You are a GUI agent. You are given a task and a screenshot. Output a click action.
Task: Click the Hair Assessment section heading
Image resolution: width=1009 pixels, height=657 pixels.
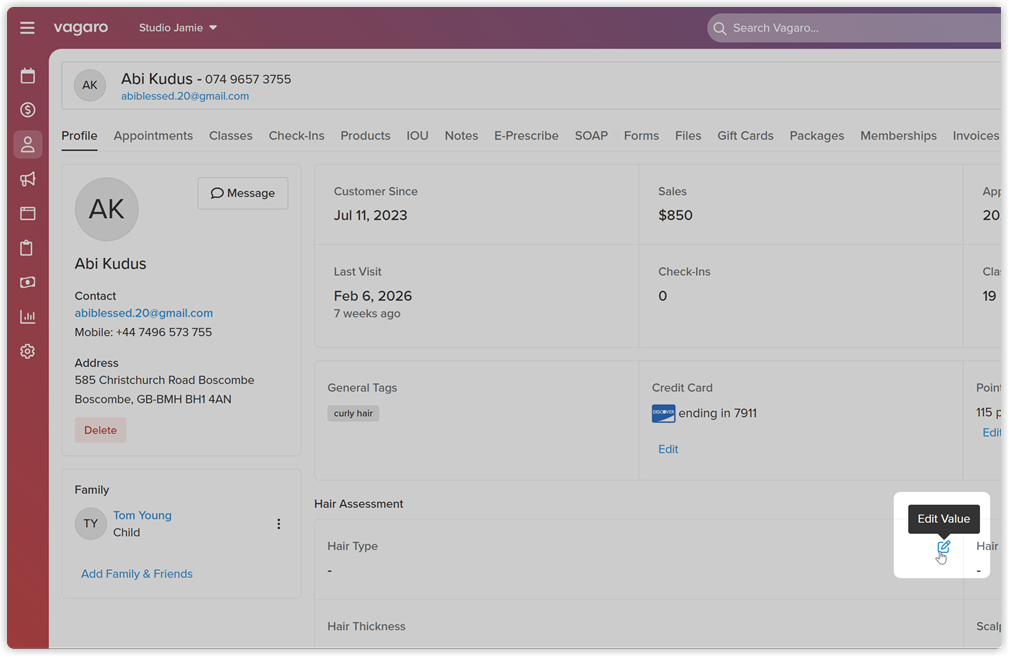(x=358, y=504)
